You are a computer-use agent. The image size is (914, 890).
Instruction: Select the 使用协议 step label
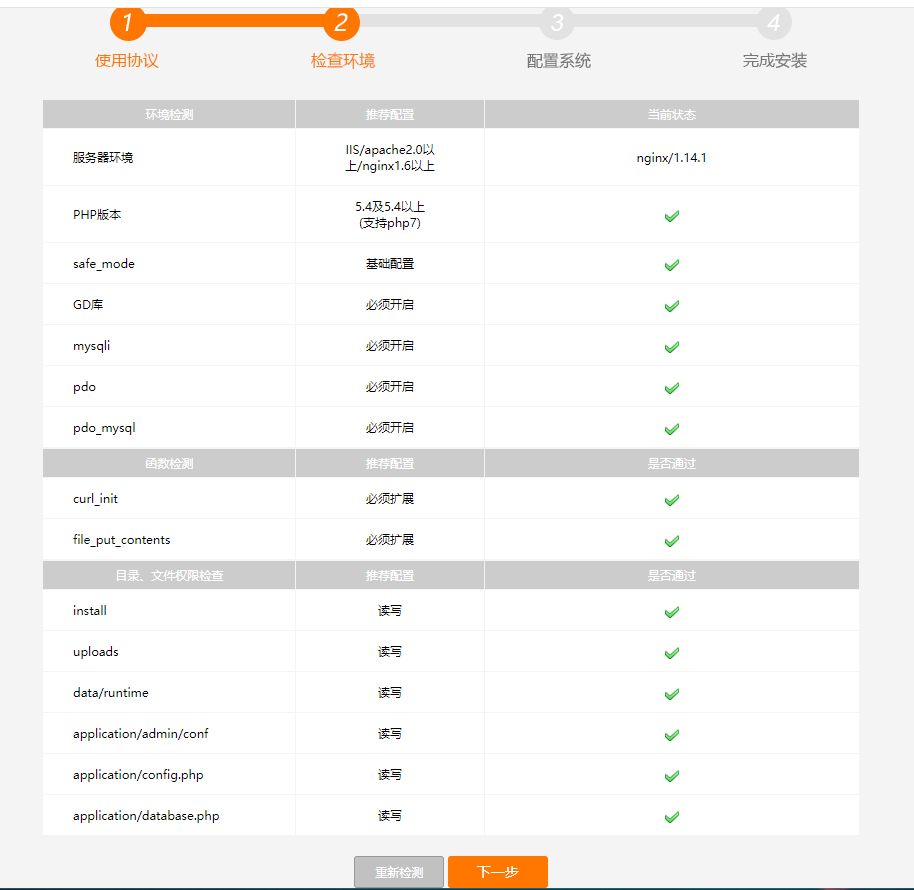[x=126, y=61]
